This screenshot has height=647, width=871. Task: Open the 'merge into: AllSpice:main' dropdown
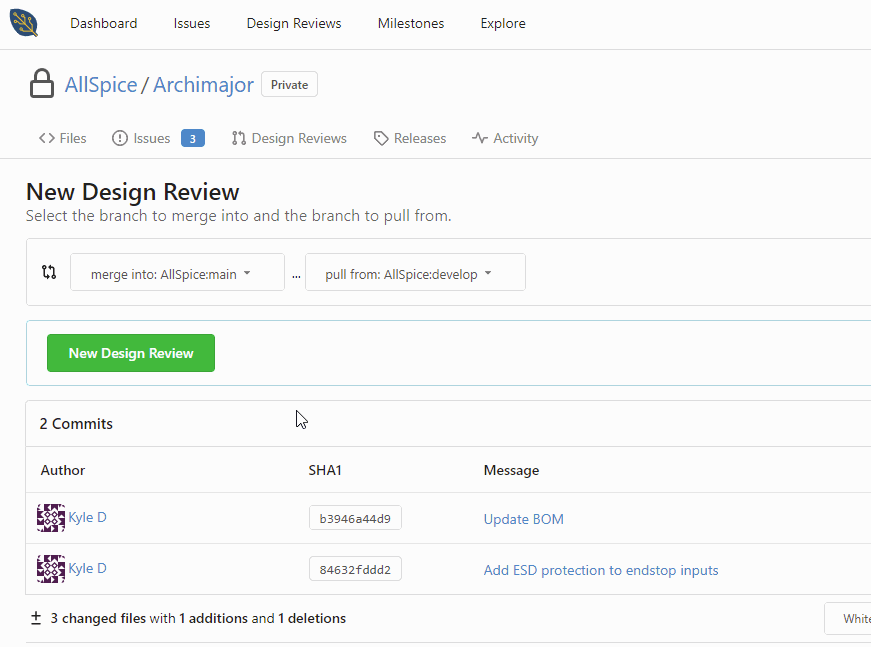coord(177,271)
